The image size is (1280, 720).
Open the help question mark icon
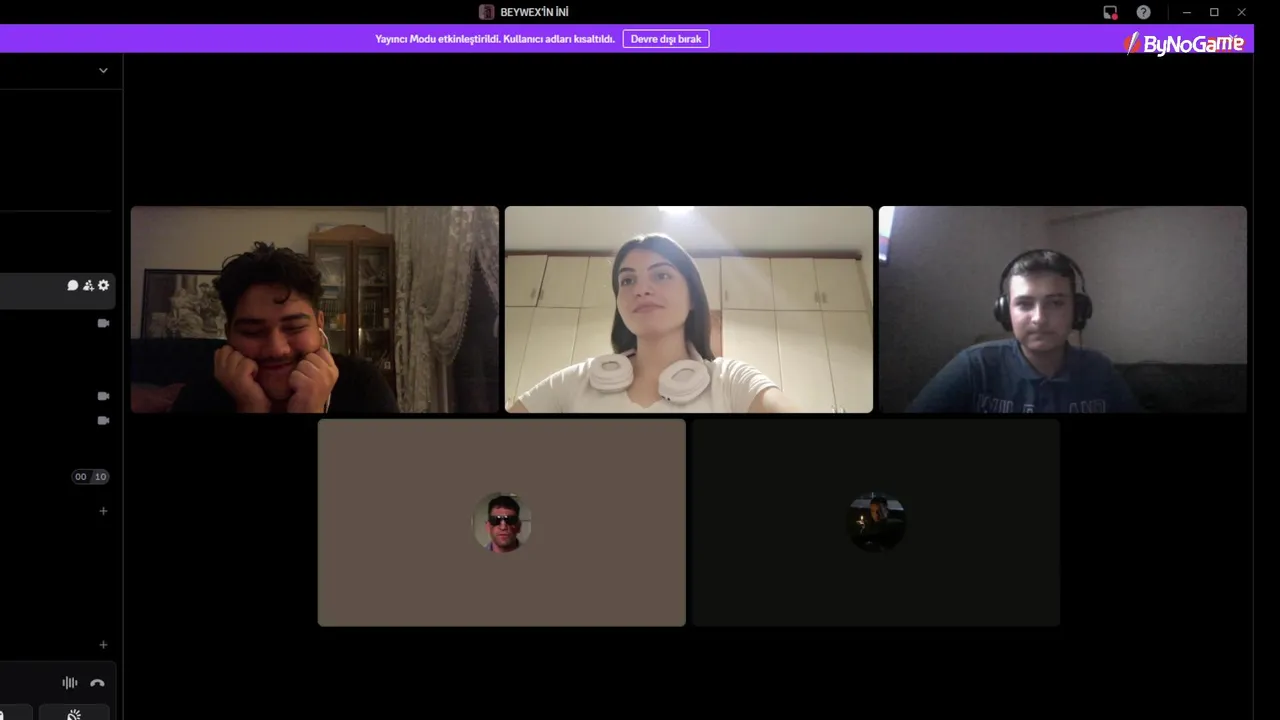click(x=1143, y=12)
